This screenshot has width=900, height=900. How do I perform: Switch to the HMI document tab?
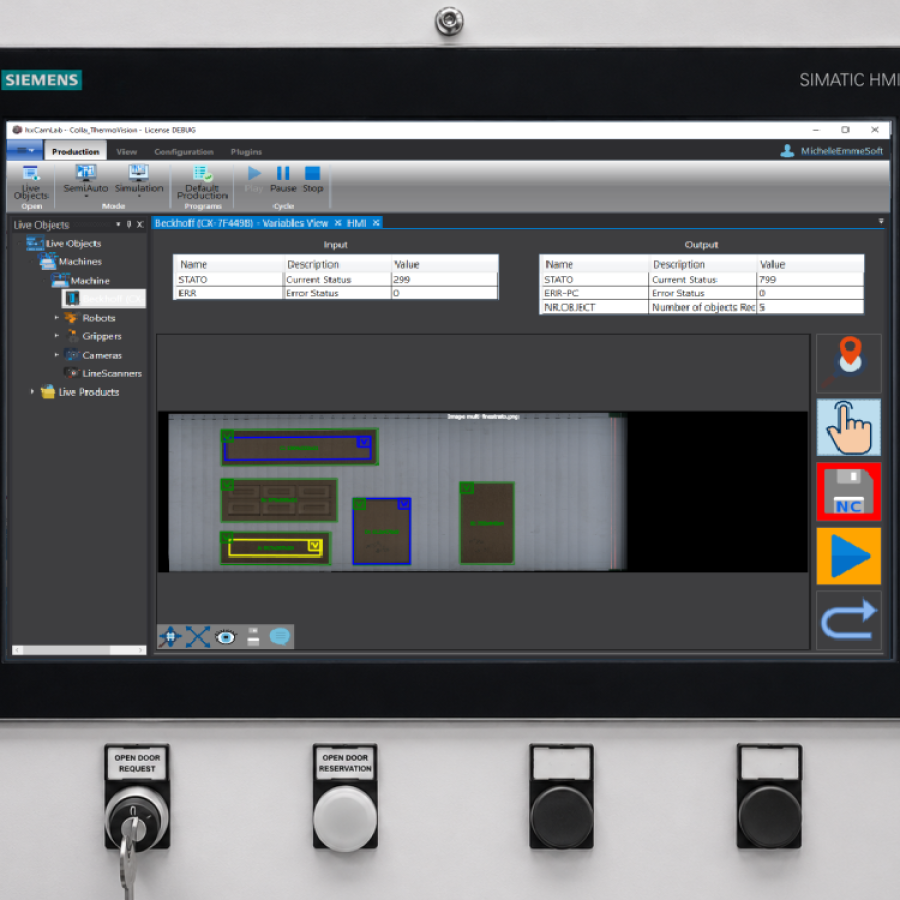pos(356,223)
